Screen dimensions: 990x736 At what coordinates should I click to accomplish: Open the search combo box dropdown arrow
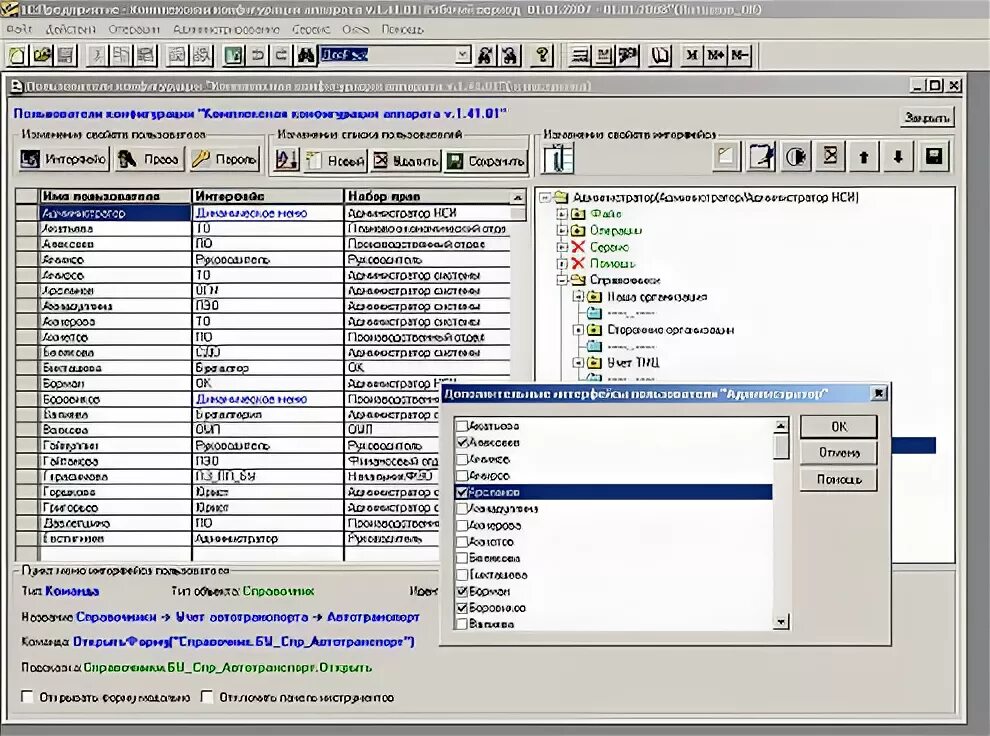pos(463,55)
